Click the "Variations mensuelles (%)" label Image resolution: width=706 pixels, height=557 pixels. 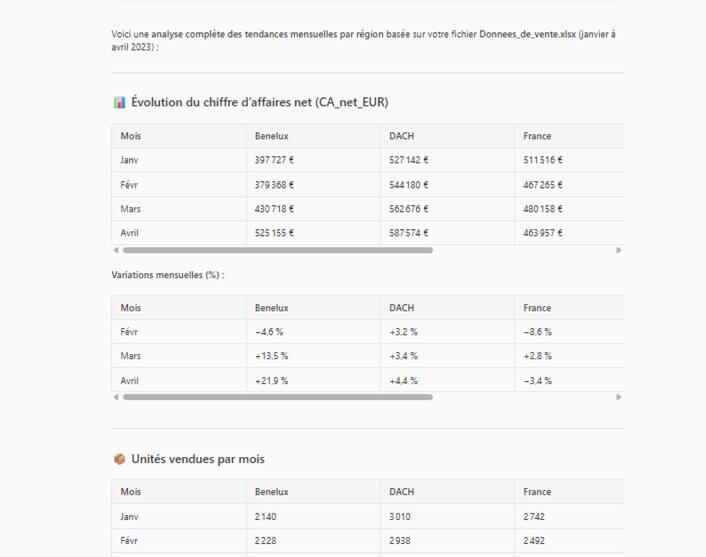pos(168,275)
